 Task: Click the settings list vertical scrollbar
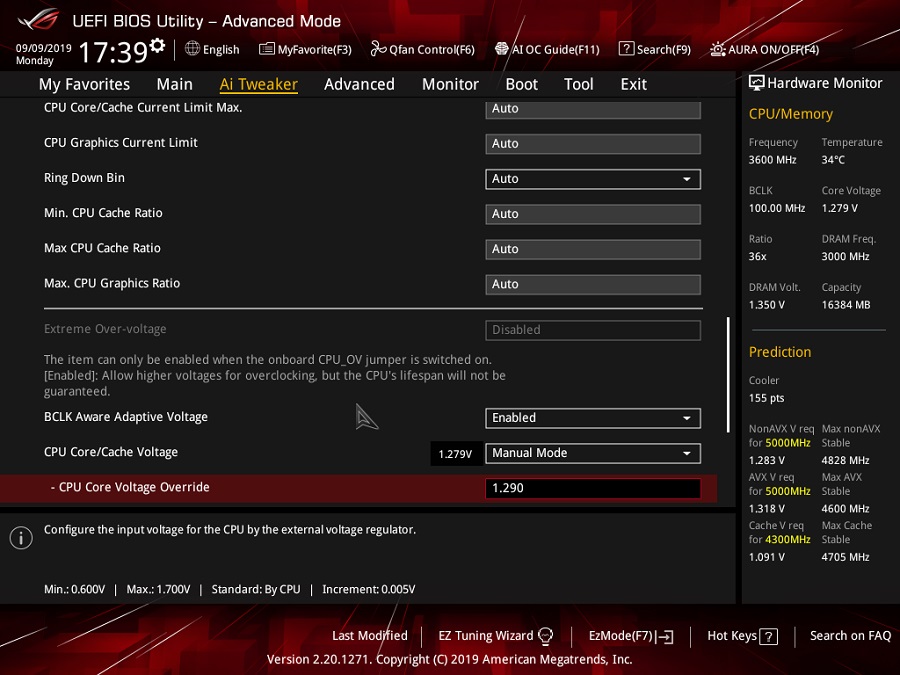[x=728, y=374]
